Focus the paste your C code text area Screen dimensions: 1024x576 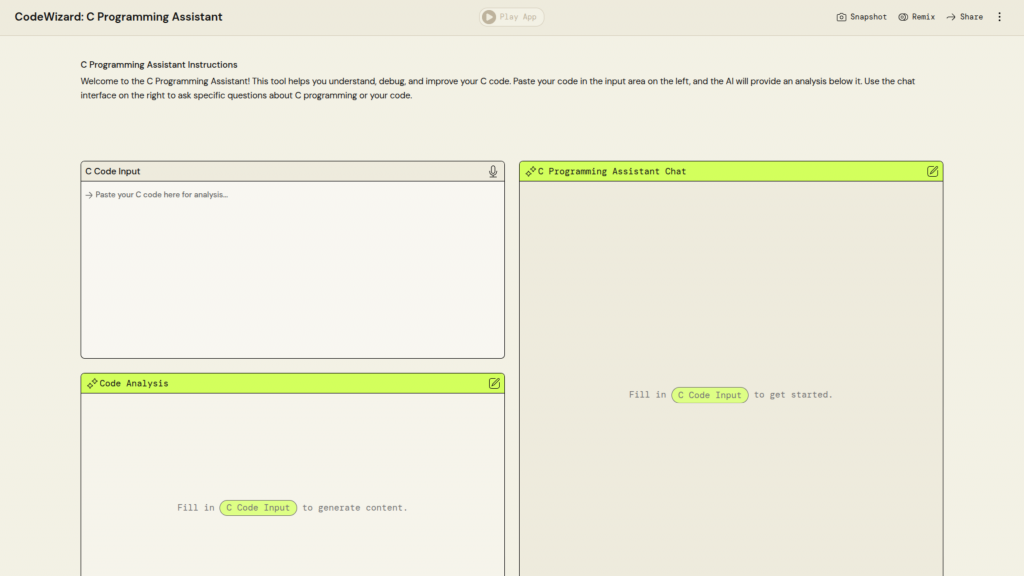pos(292,268)
